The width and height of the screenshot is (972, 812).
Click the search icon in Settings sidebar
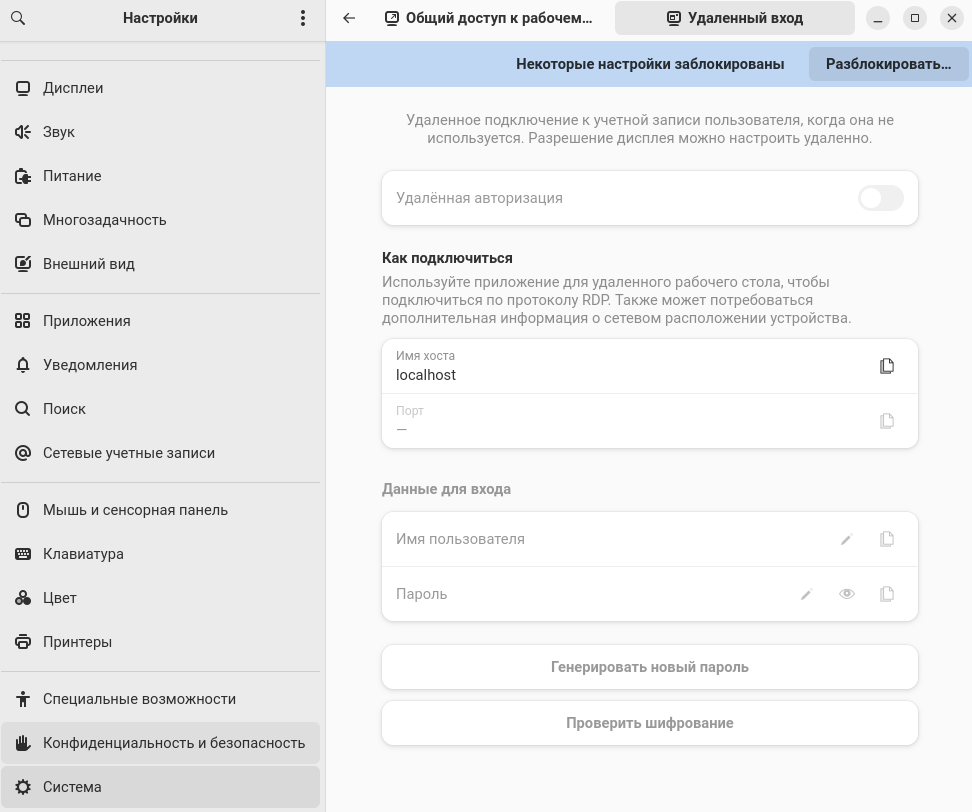(18, 18)
